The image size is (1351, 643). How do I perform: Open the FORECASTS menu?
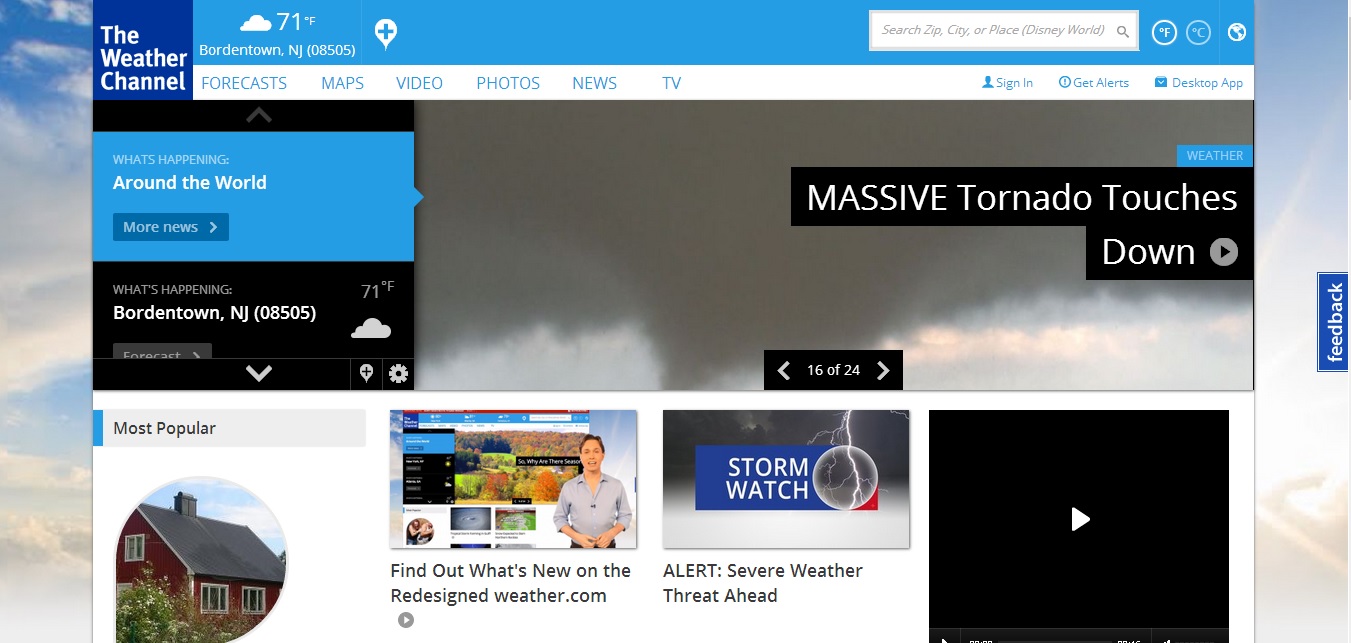tap(244, 83)
